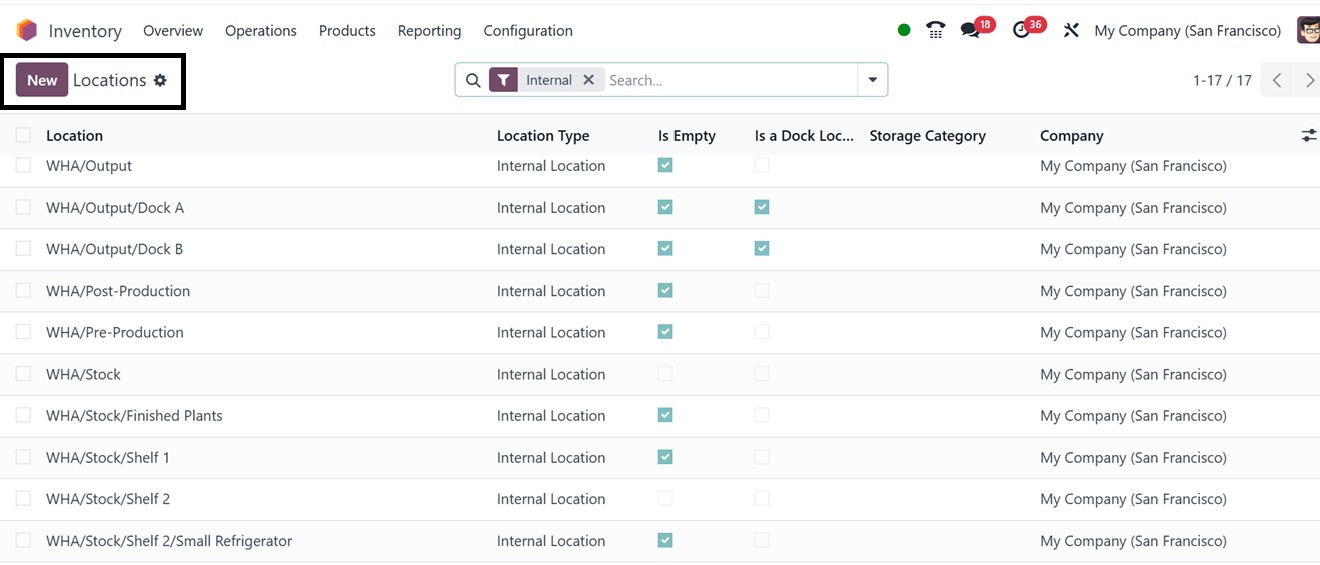The image size is (1320, 565).
Task: Go to previous page of records
Action: (1277, 80)
